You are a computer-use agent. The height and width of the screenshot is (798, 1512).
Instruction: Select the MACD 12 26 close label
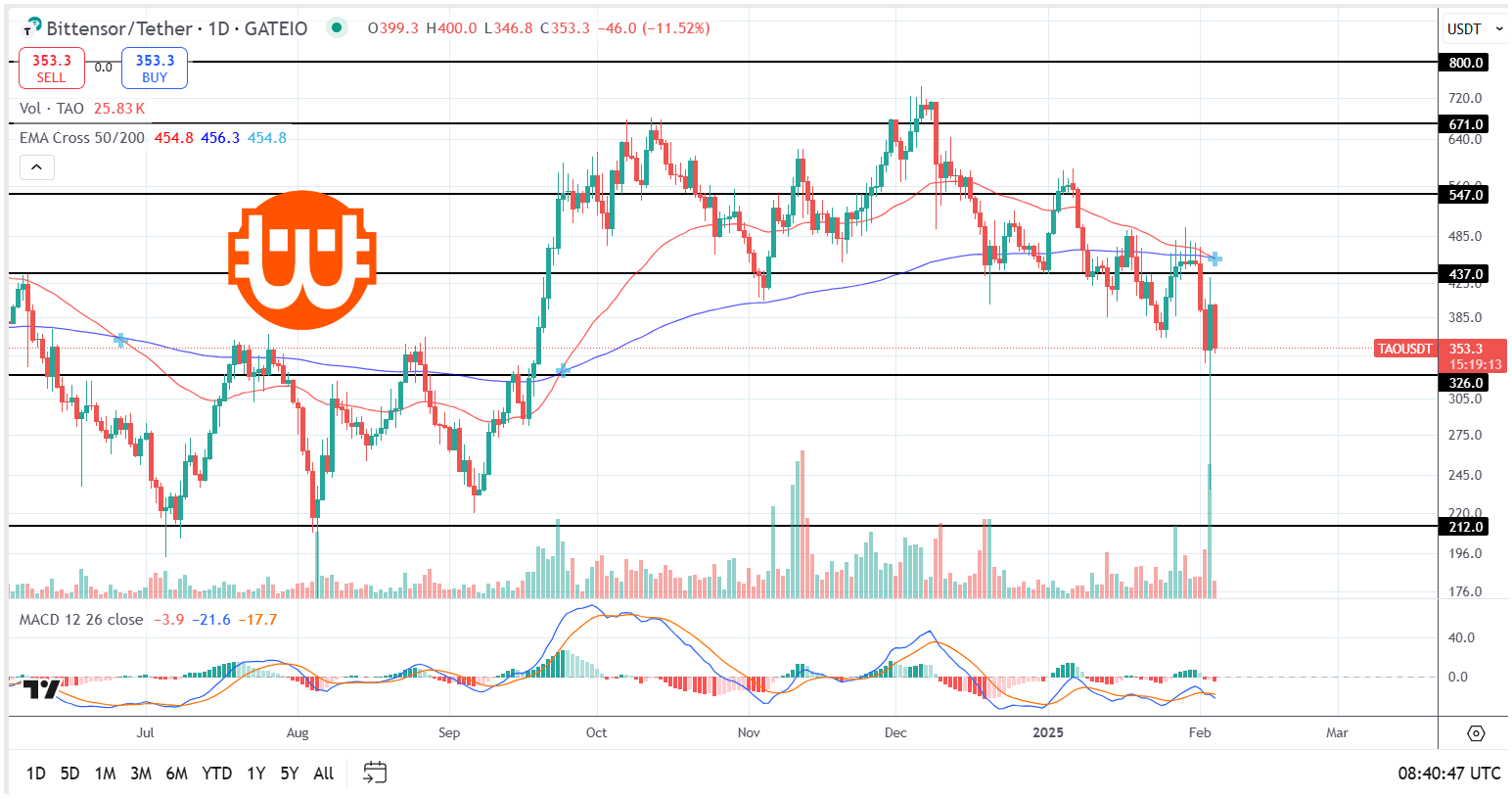pos(81,620)
